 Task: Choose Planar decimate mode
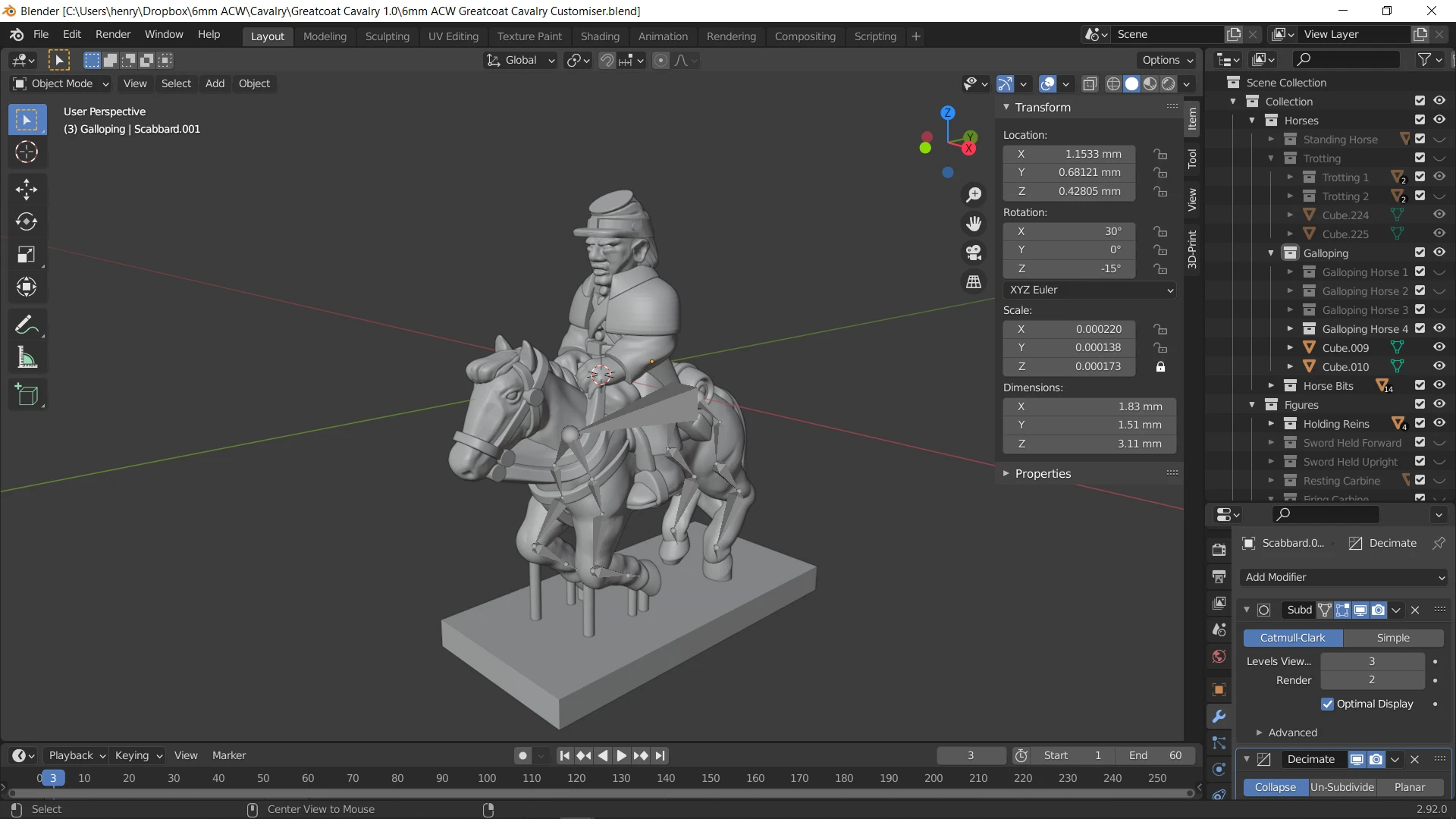[1410, 788]
